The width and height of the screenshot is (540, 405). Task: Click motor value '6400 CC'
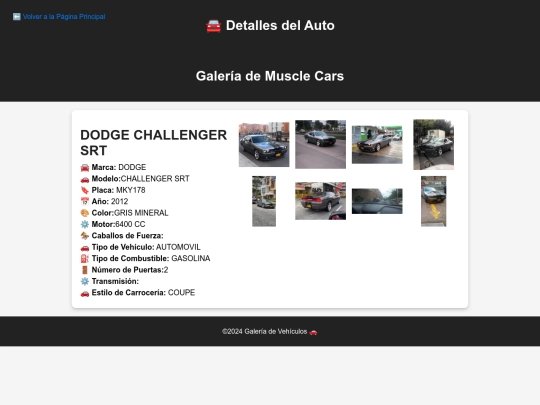[131, 224]
